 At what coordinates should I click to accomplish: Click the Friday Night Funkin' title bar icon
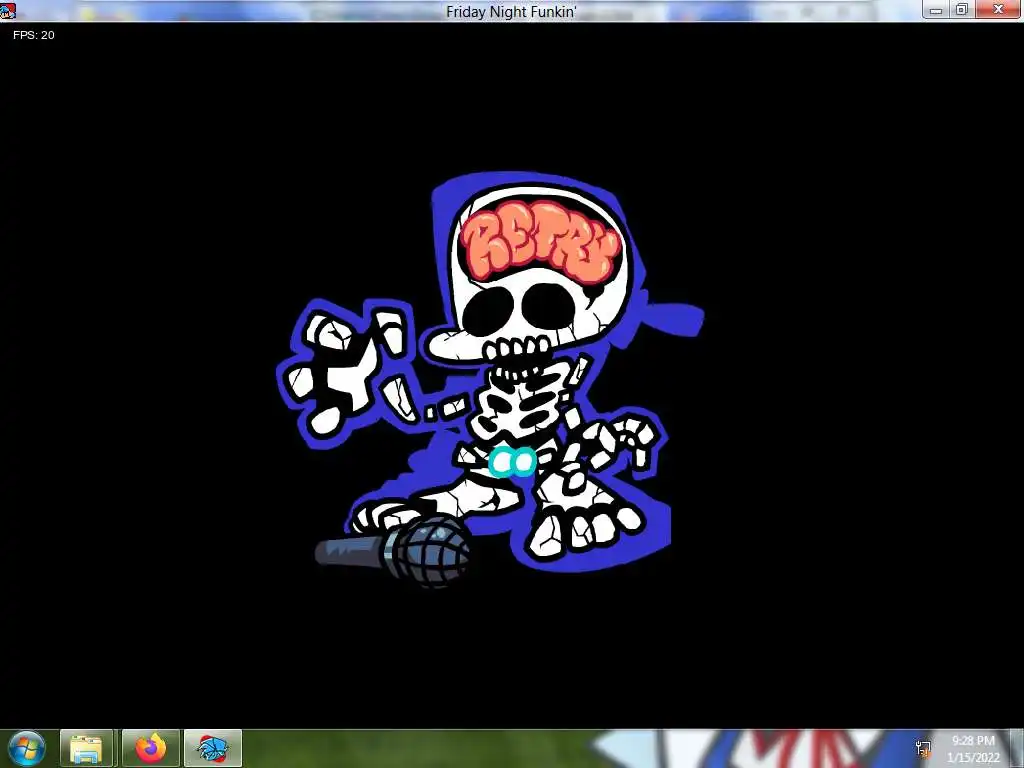pyautogui.click(x=7, y=10)
